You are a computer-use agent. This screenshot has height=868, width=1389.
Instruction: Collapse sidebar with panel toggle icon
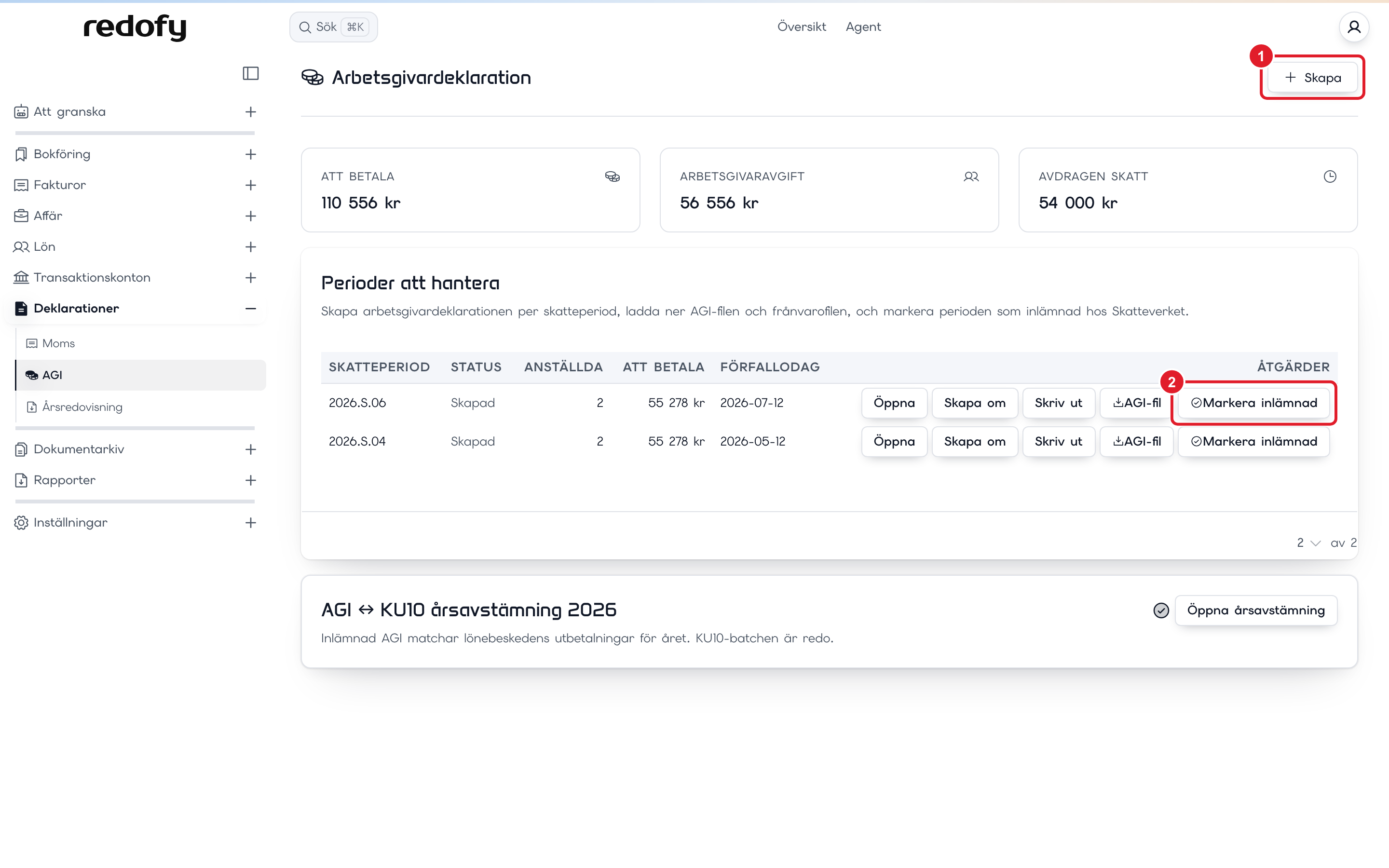(x=250, y=73)
